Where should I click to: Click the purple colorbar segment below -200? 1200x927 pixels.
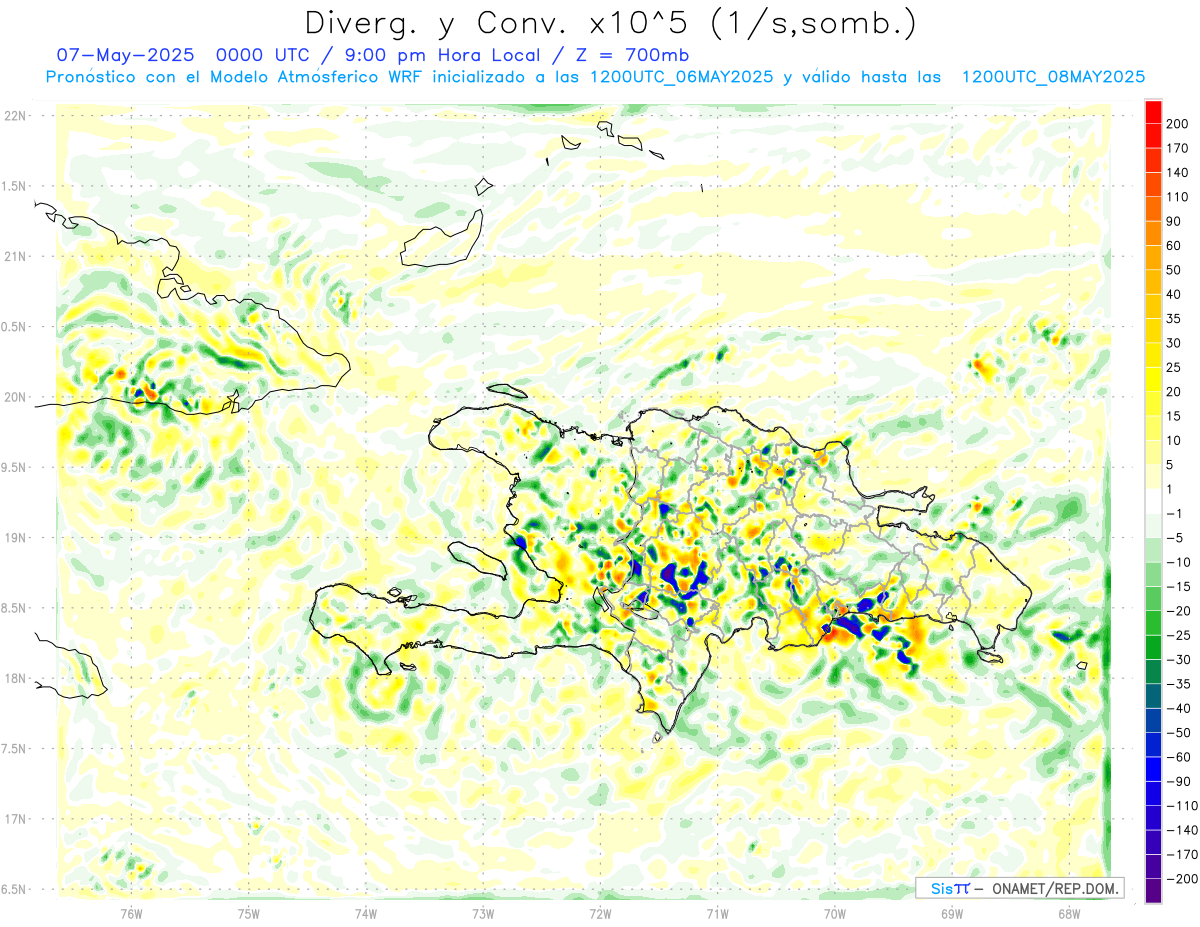coord(1153,891)
